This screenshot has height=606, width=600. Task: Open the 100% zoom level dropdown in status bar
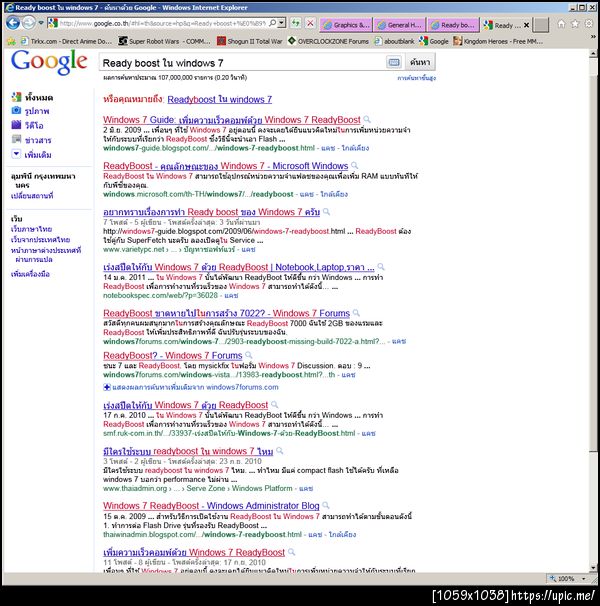tap(583, 579)
